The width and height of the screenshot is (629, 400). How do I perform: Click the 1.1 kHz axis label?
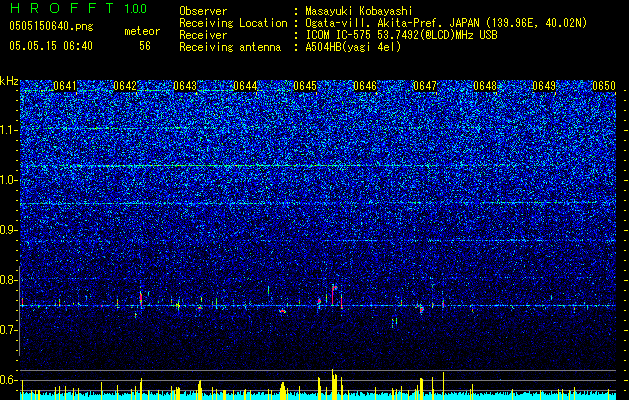tap(9, 130)
